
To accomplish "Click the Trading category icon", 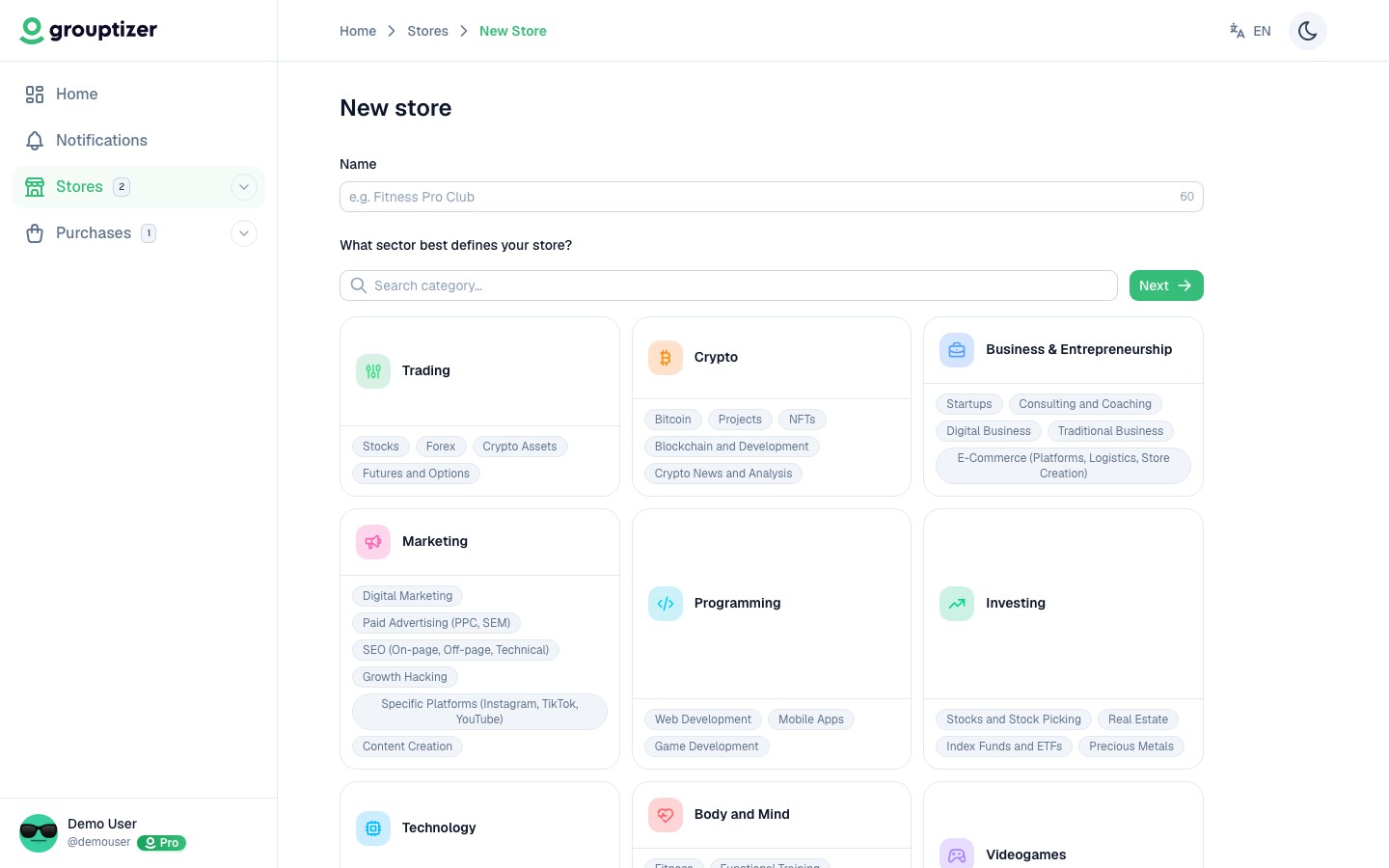I will [x=373, y=371].
